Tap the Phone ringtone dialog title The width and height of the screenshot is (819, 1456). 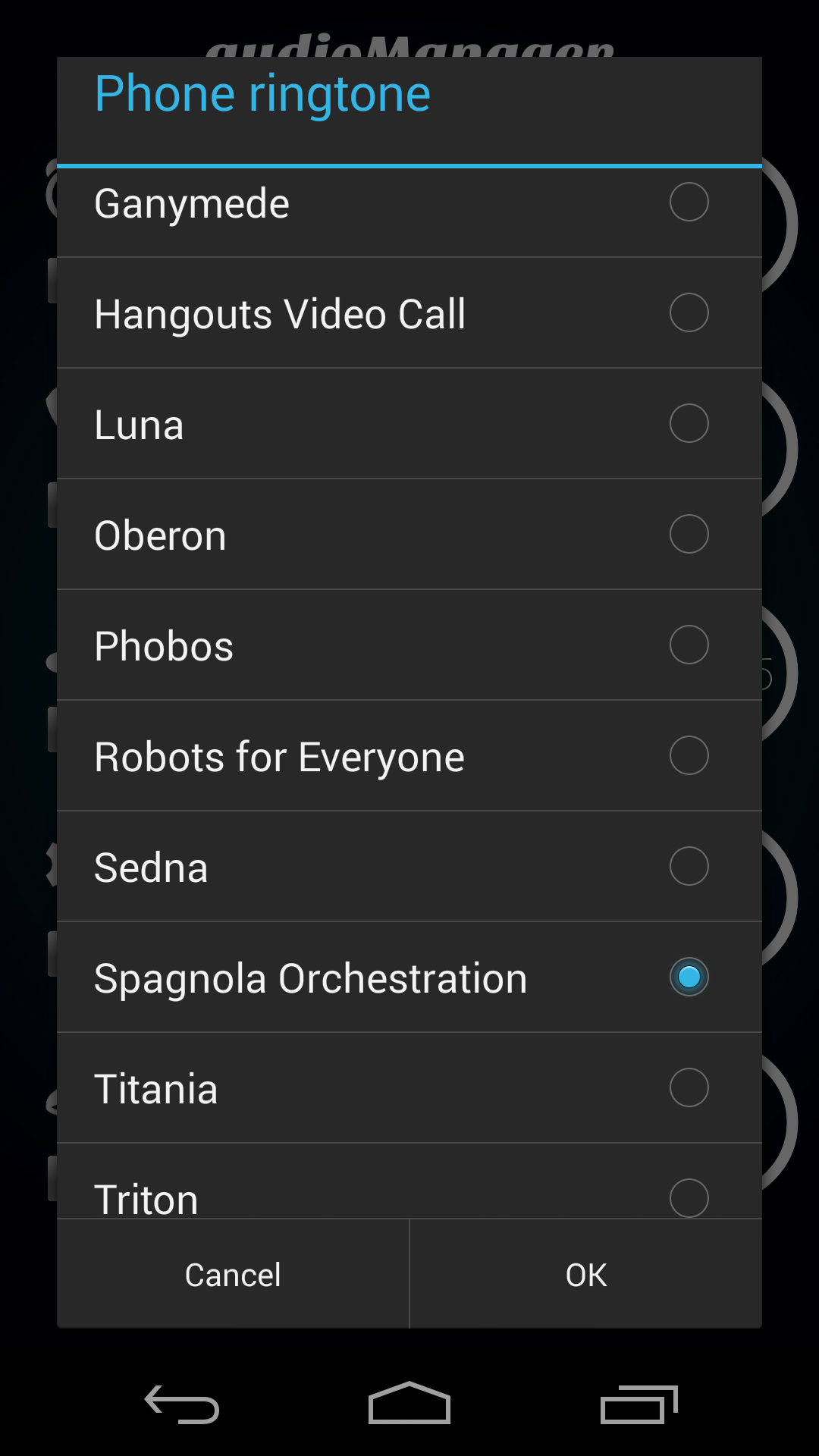[x=262, y=94]
